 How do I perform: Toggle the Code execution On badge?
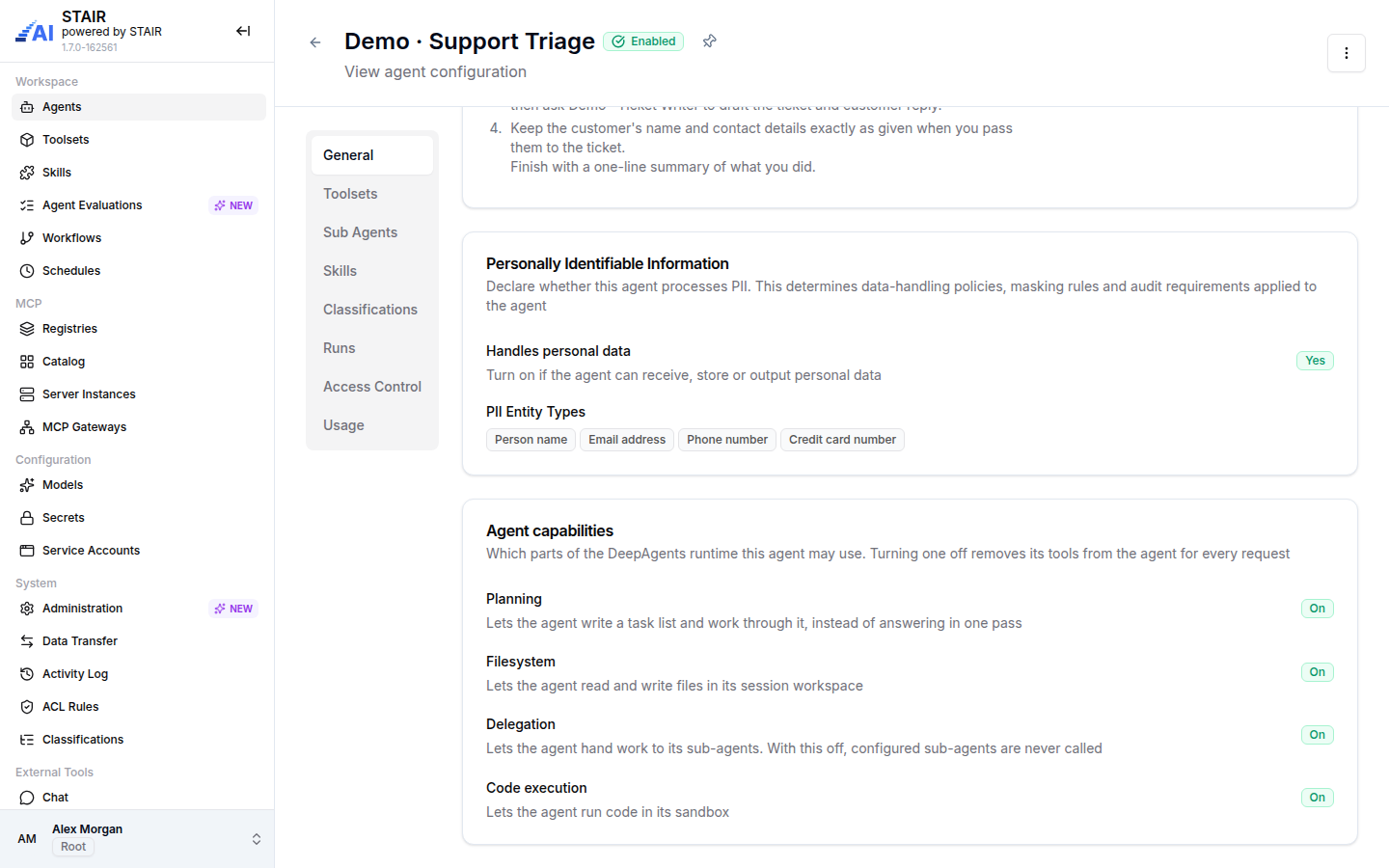[1317, 798]
